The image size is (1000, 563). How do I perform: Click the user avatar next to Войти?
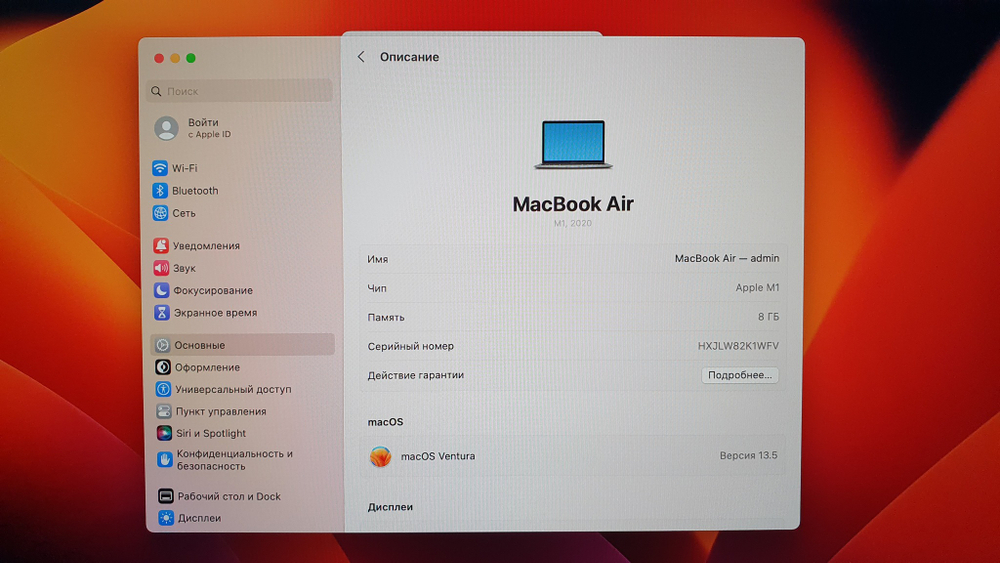[x=166, y=128]
